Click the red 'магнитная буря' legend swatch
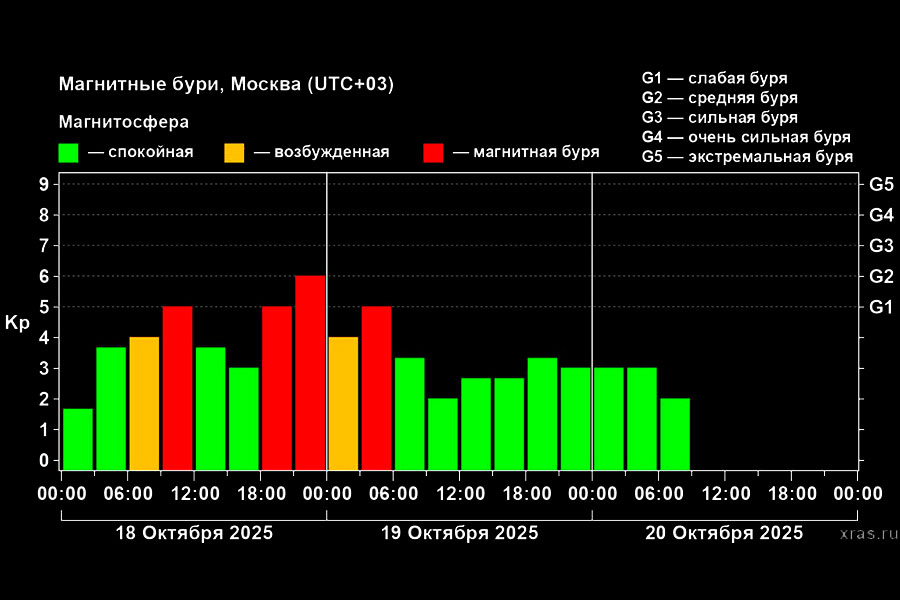Viewport: 900px width, 600px height. click(x=433, y=153)
